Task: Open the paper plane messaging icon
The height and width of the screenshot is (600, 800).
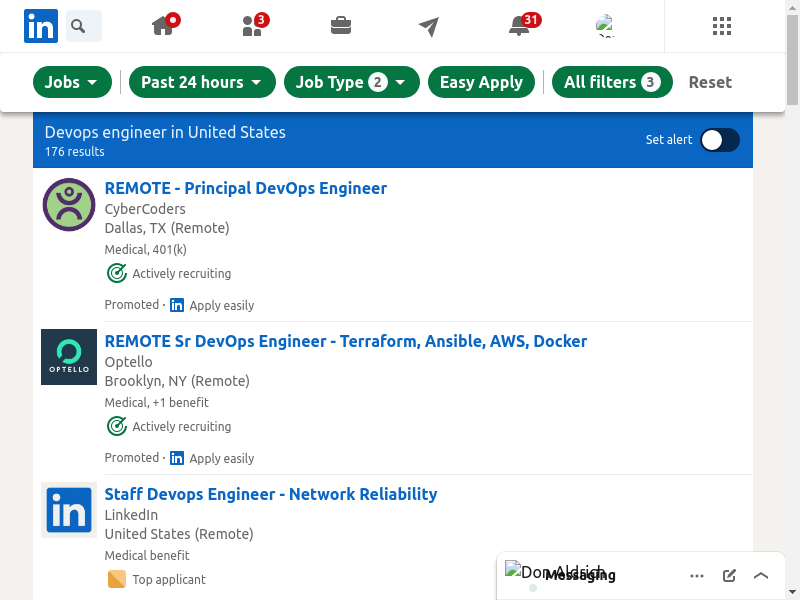Action: coord(429,26)
